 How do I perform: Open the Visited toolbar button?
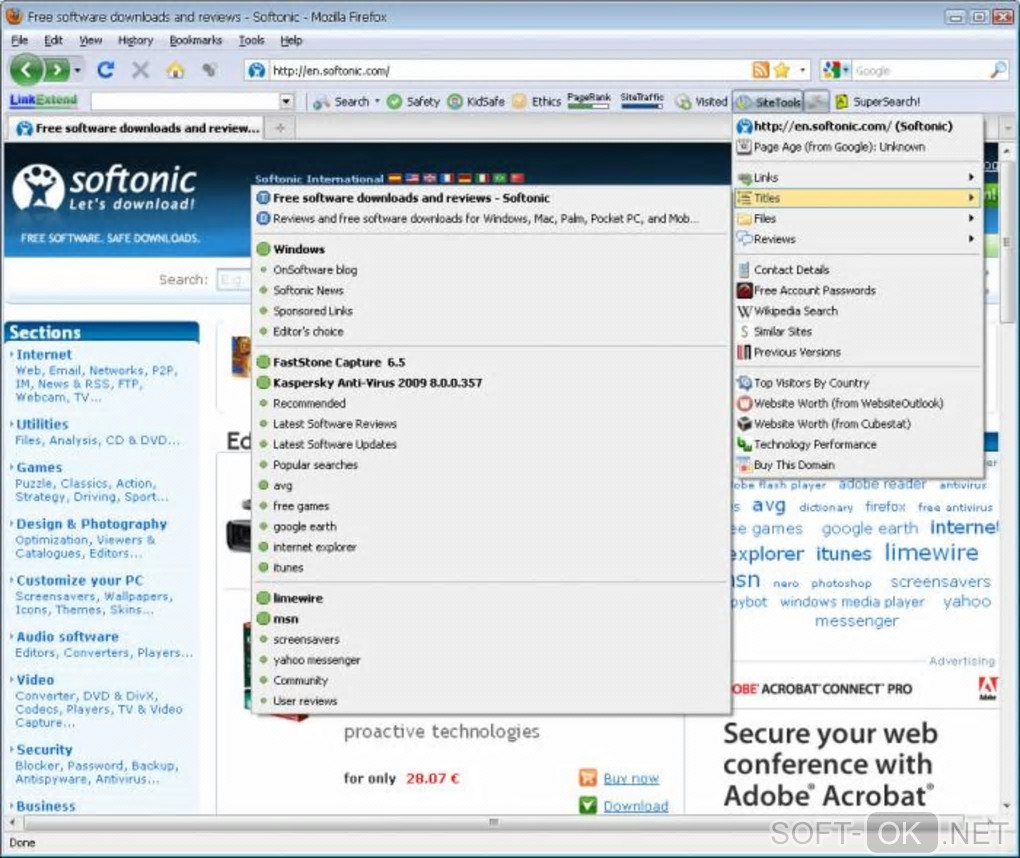click(x=702, y=101)
